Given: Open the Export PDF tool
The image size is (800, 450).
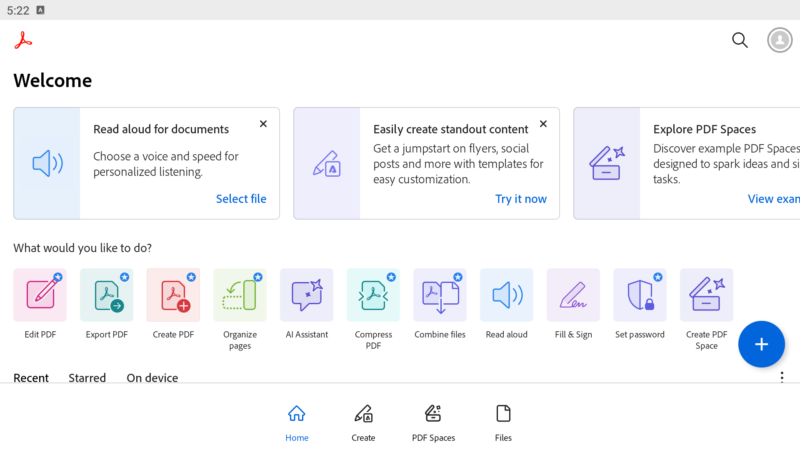Looking at the screenshot, I should point(107,295).
